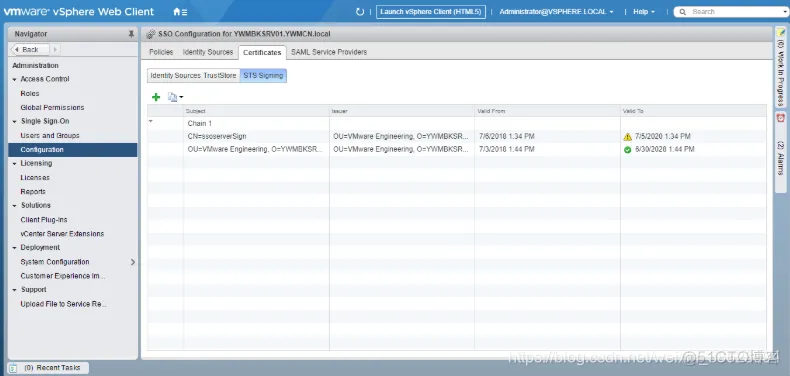Screen dimensions: 790x376
Task: Click the green check icon beside 6/30/2028
Action: click(627, 150)
